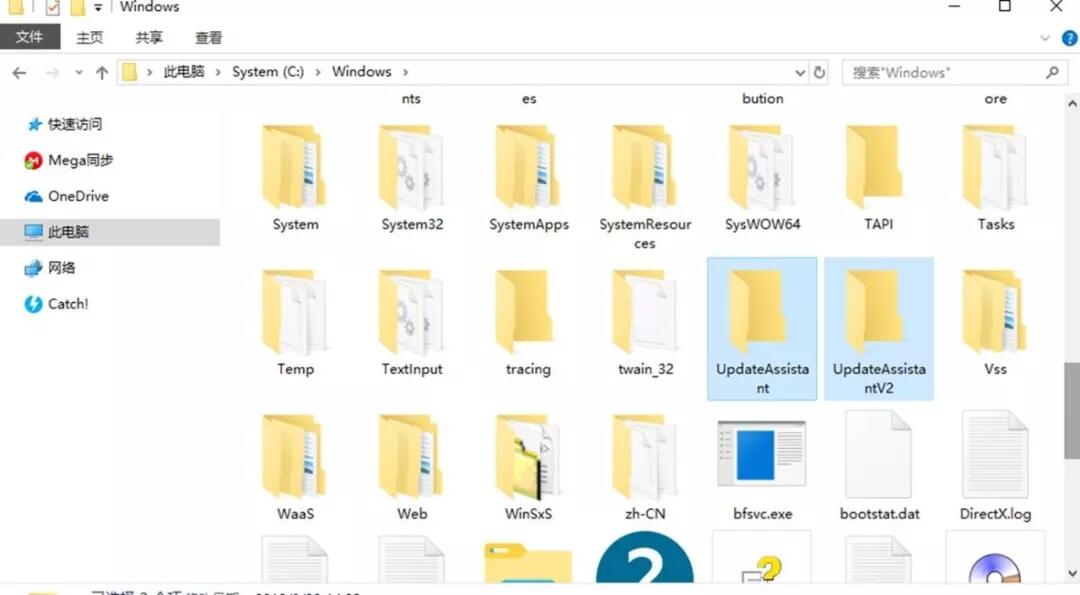
Task: Select Catch! in navigation pane
Action: coord(56,304)
